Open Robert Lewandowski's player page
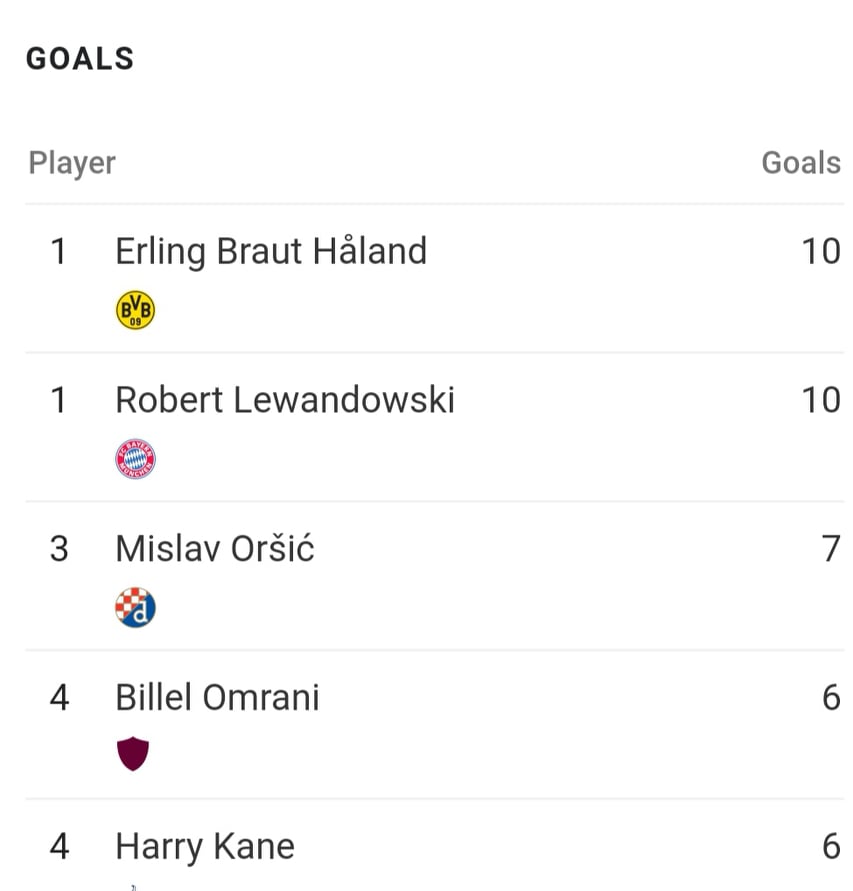The image size is (853, 891). [x=285, y=400]
